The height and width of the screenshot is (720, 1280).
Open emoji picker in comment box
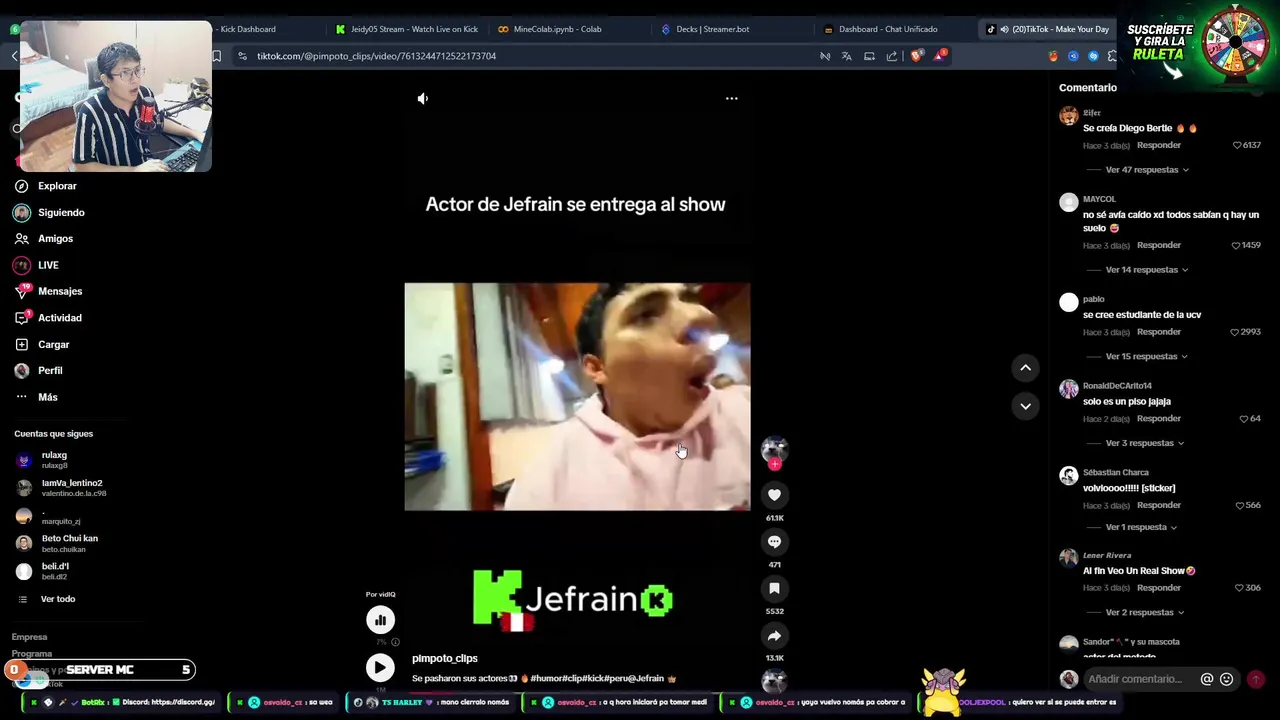click(1227, 679)
